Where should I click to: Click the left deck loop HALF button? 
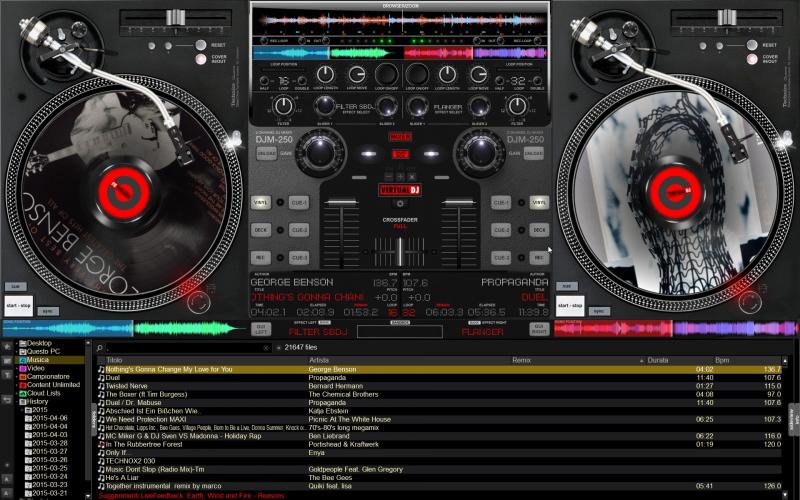pyautogui.click(x=264, y=81)
